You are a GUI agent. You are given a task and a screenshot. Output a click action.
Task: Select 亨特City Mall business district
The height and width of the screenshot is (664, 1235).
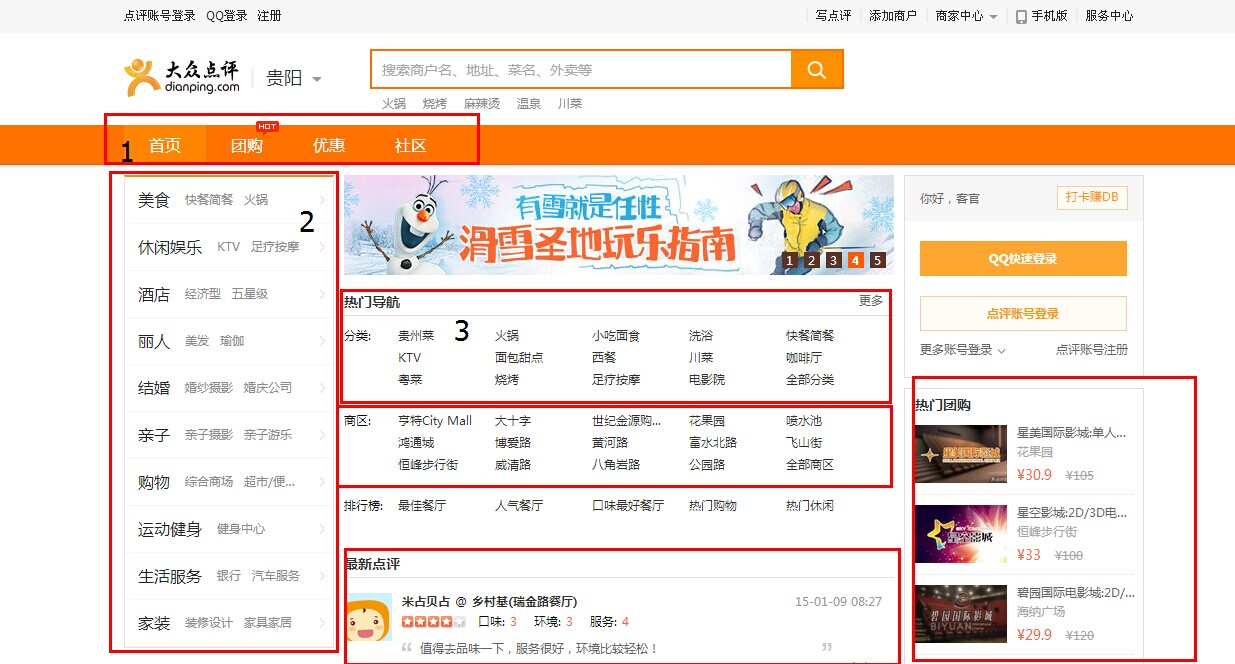pyautogui.click(x=435, y=421)
